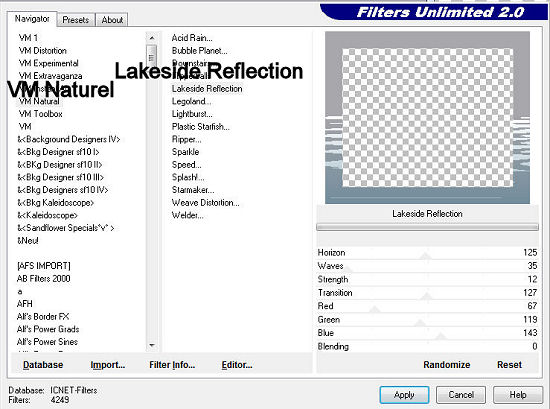Select the Navigator tab
550x409 pixels.
tap(32, 19)
